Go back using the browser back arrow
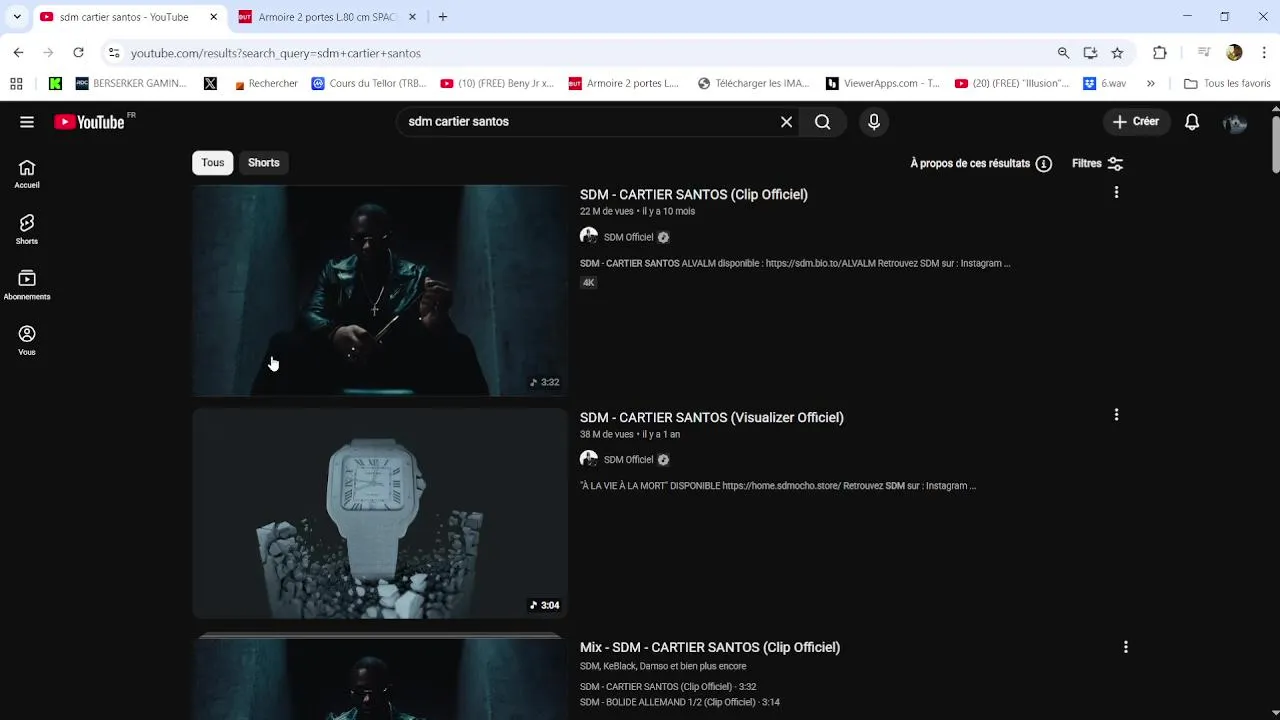 tap(18, 53)
